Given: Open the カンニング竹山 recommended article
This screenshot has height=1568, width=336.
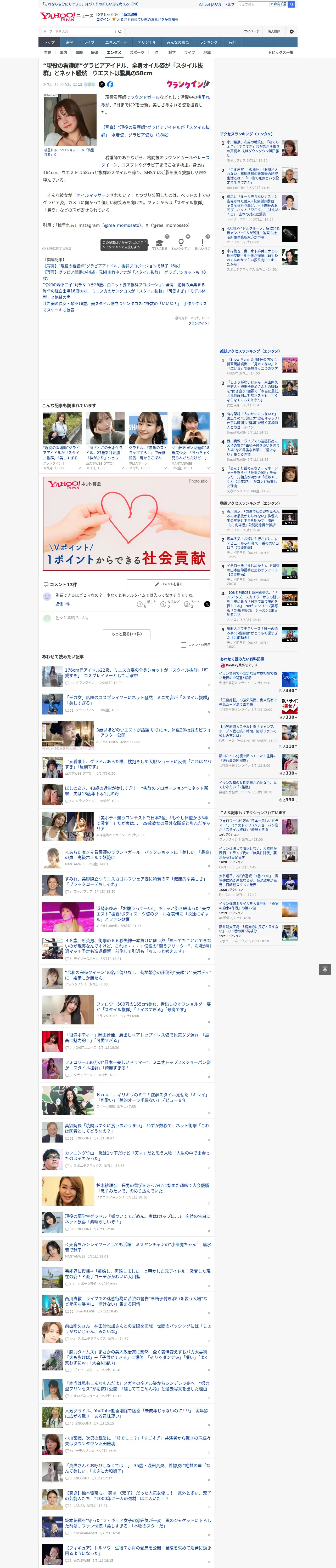Looking at the screenshot, I should [137, 1156].
